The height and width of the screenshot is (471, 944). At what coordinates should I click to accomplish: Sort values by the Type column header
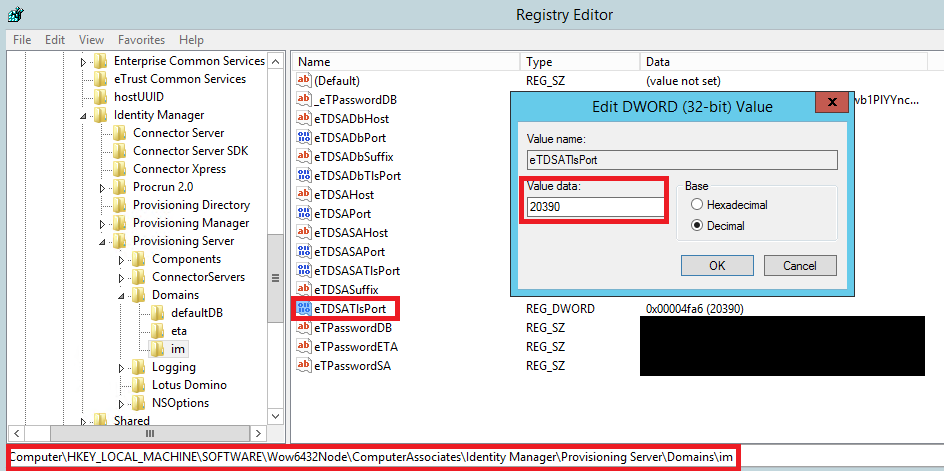580,61
